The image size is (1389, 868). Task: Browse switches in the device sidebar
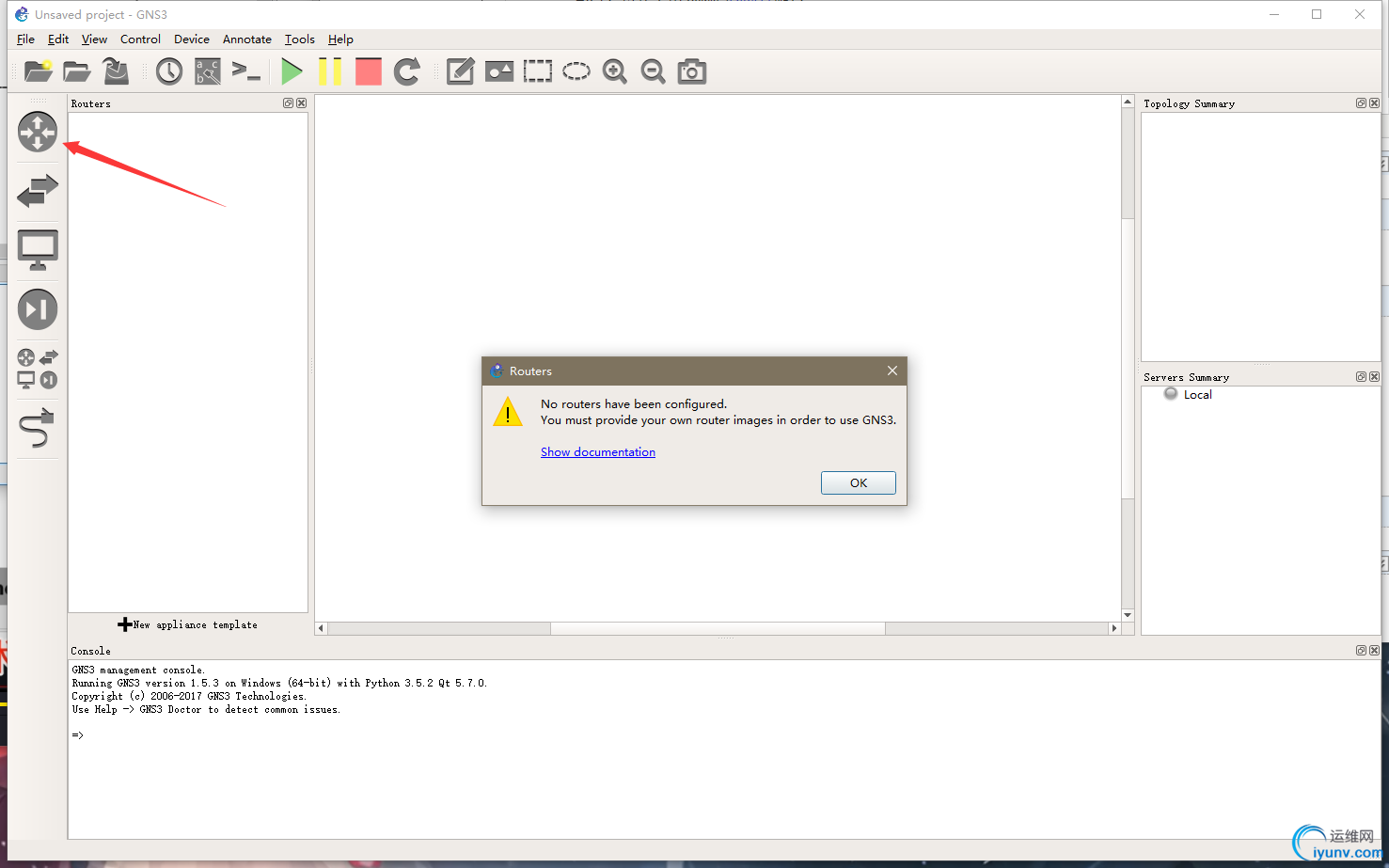point(38,191)
